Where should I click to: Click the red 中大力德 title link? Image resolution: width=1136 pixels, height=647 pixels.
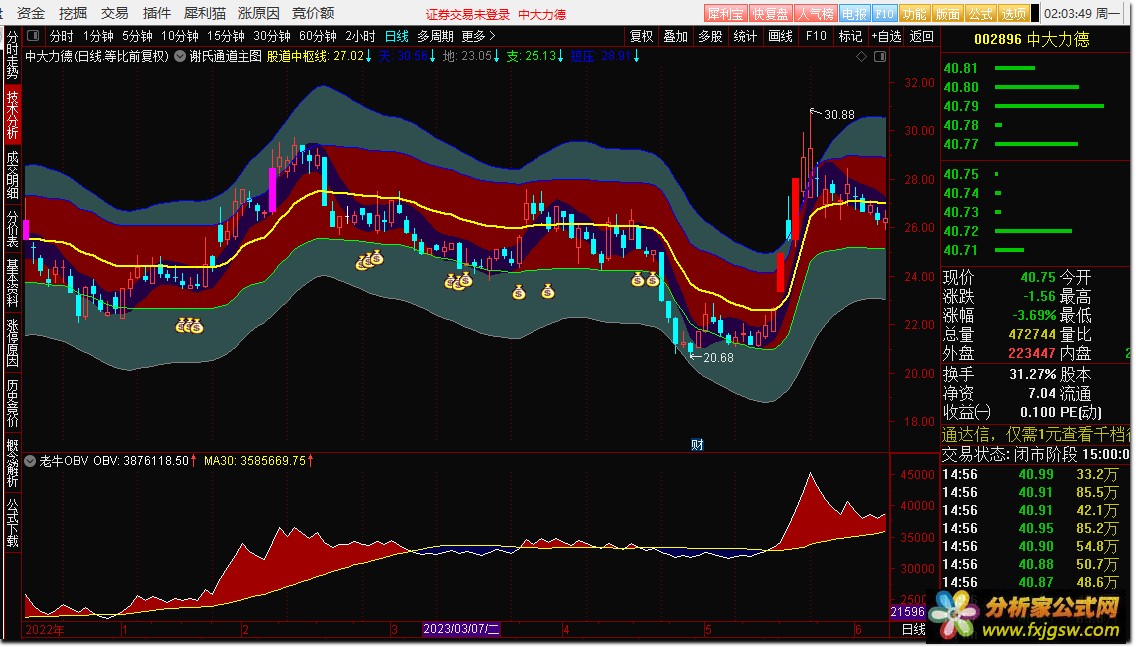(x=542, y=14)
